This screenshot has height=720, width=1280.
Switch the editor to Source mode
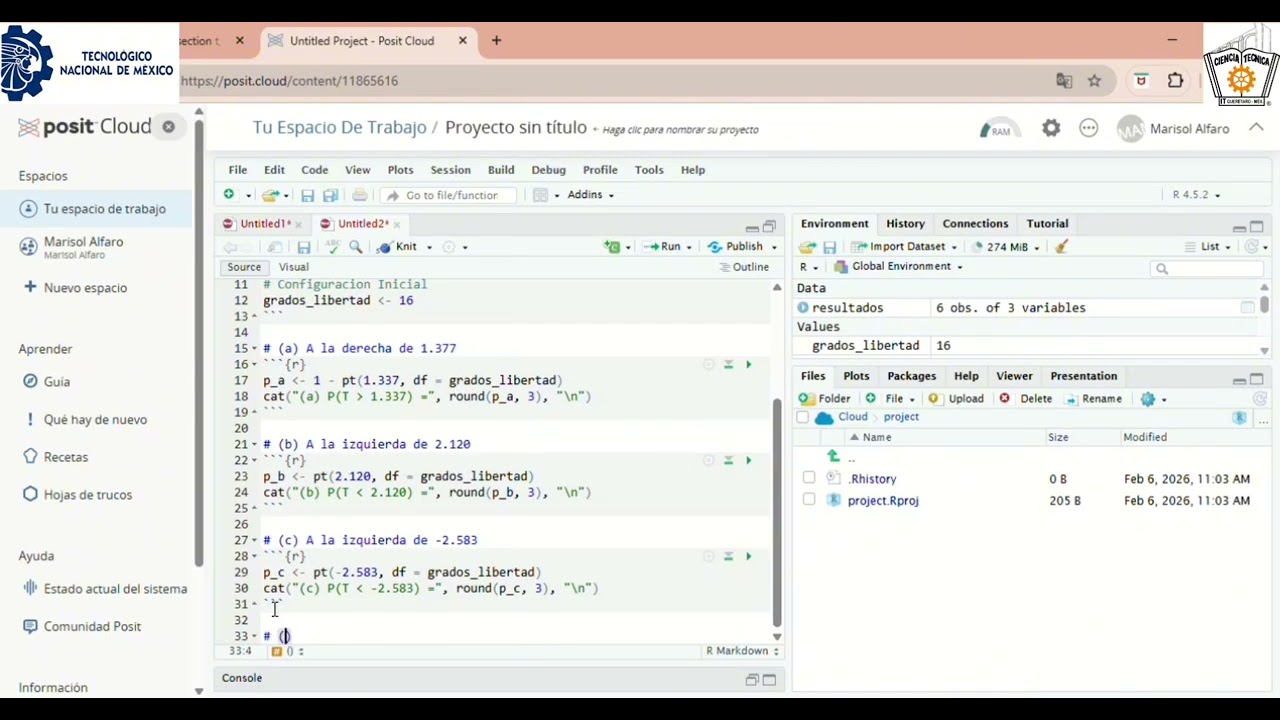244,267
